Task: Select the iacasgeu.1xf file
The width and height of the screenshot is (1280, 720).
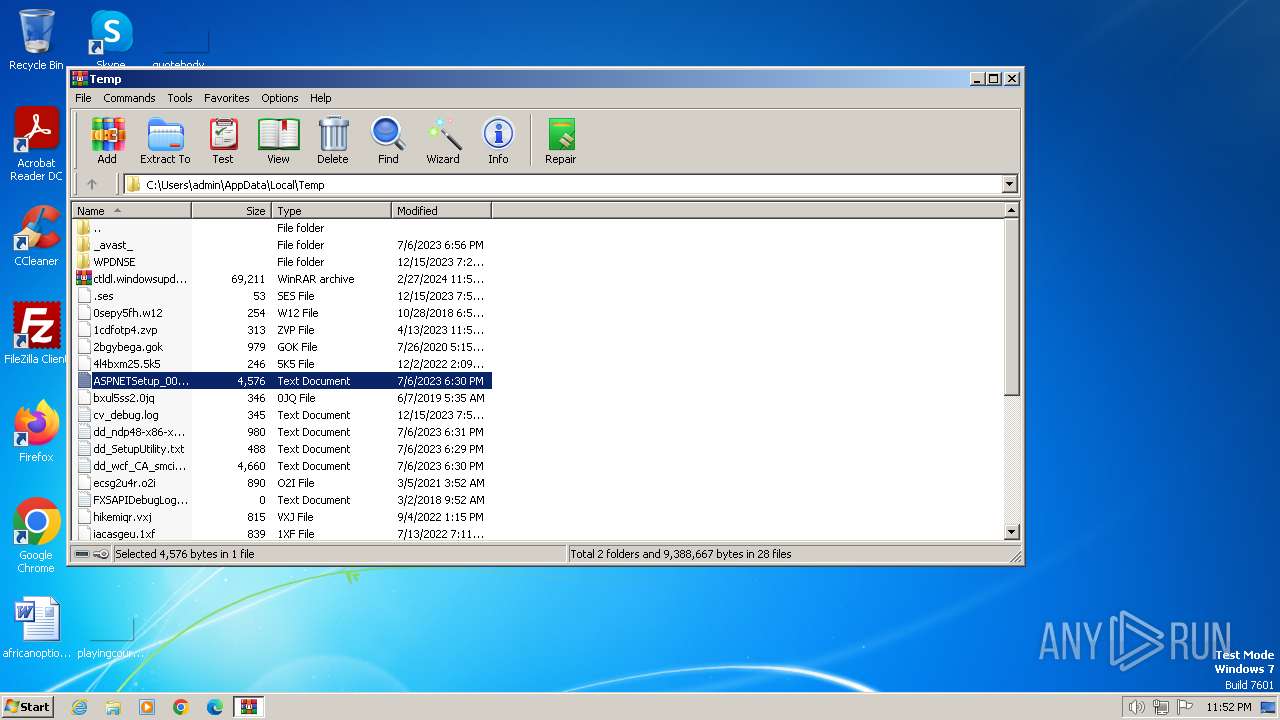Action: pyautogui.click(x=282, y=534)
